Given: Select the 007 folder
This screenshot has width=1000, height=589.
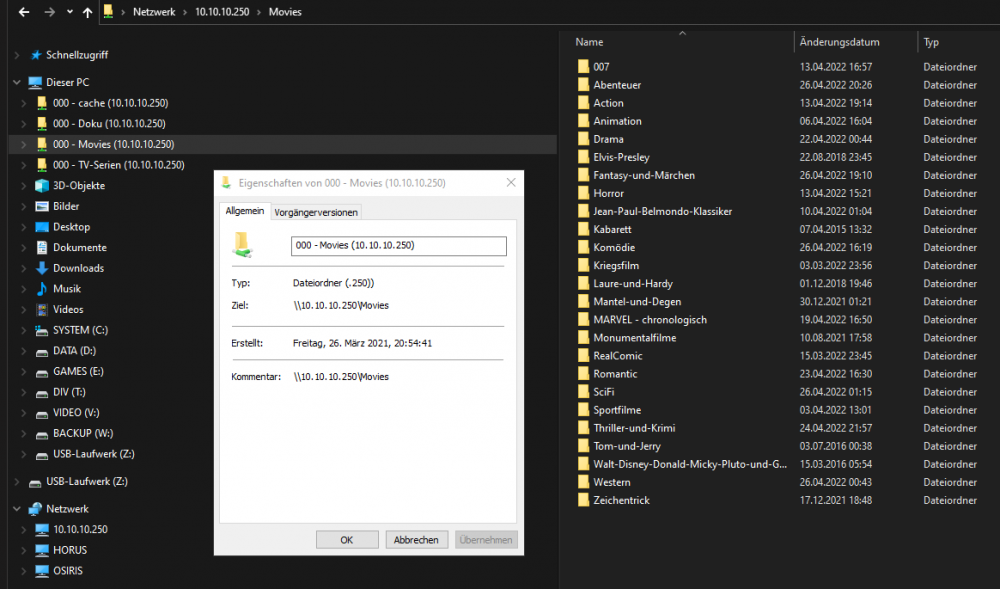Looking at the screenshot, I should pyautogui.click(x=601, y=67).
